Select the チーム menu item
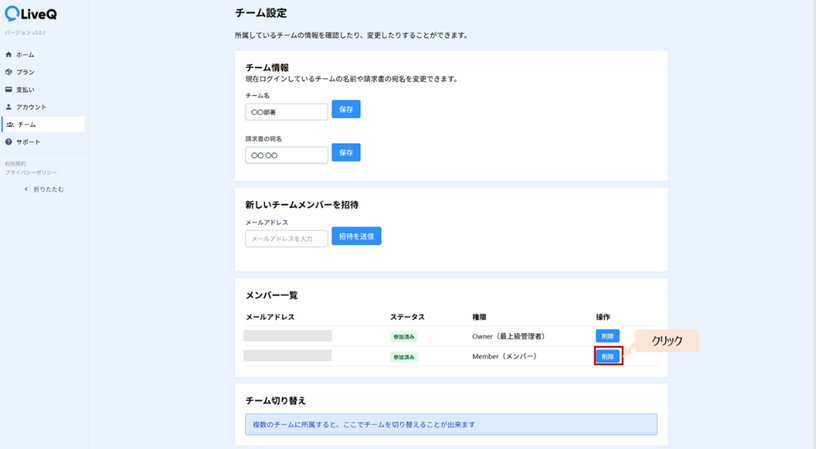Image resolution: width=816 pixels, height=449 pixels. pos(43,124)
